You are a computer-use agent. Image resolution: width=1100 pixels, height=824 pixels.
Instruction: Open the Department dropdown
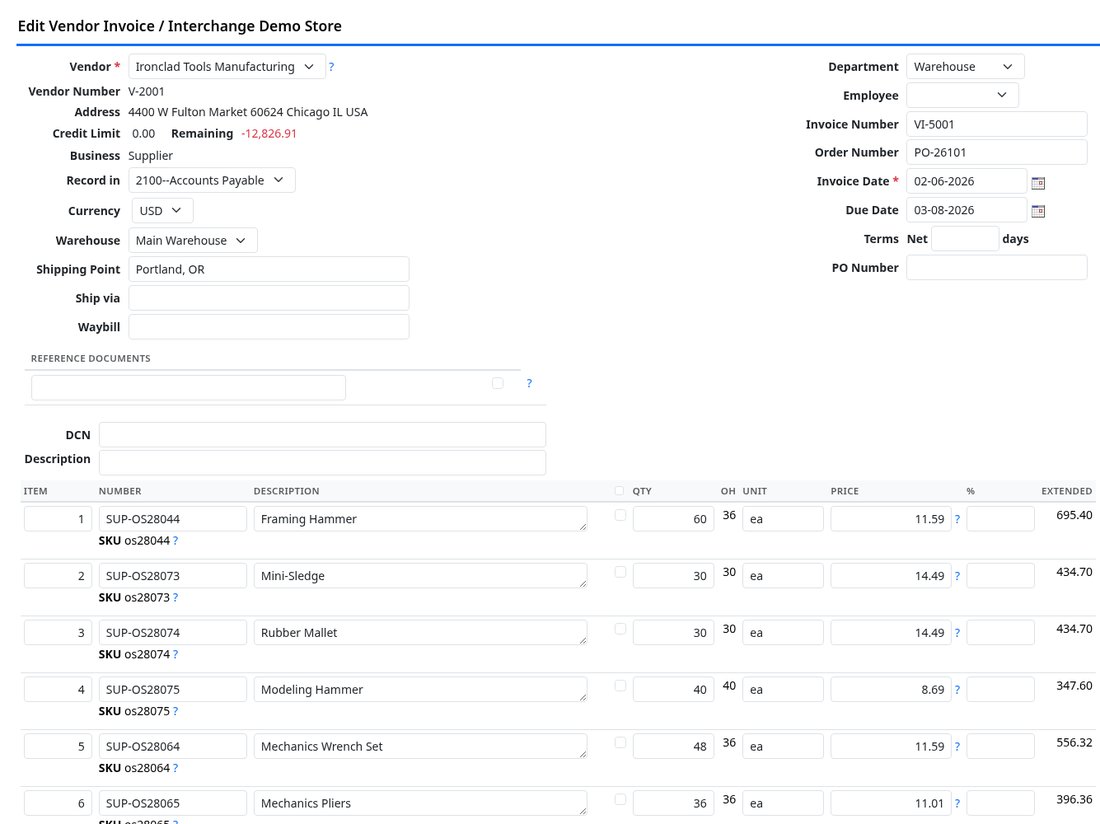click(965, 67)
